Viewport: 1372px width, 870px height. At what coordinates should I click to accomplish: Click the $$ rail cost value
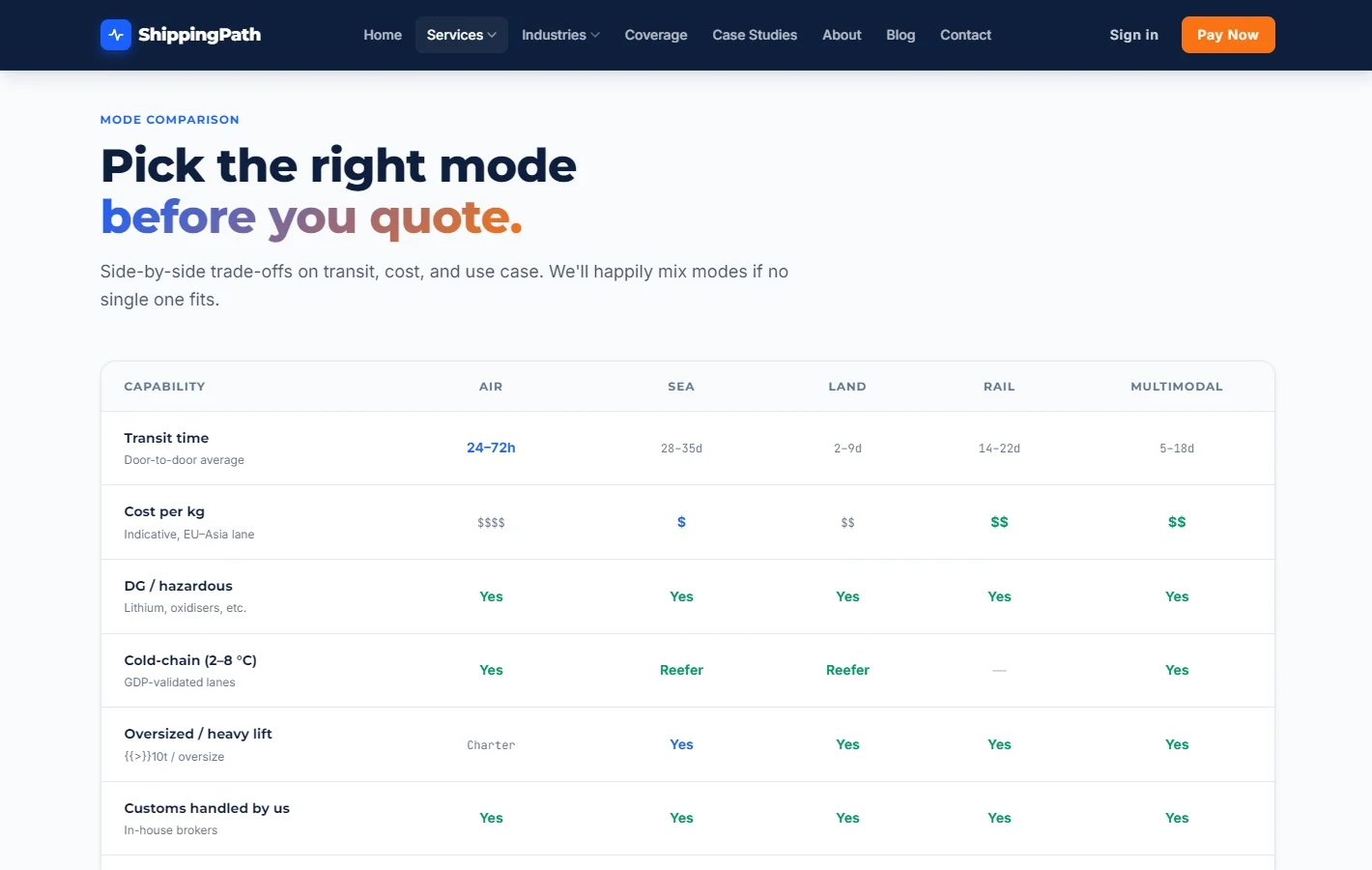(x=999, y=522)
